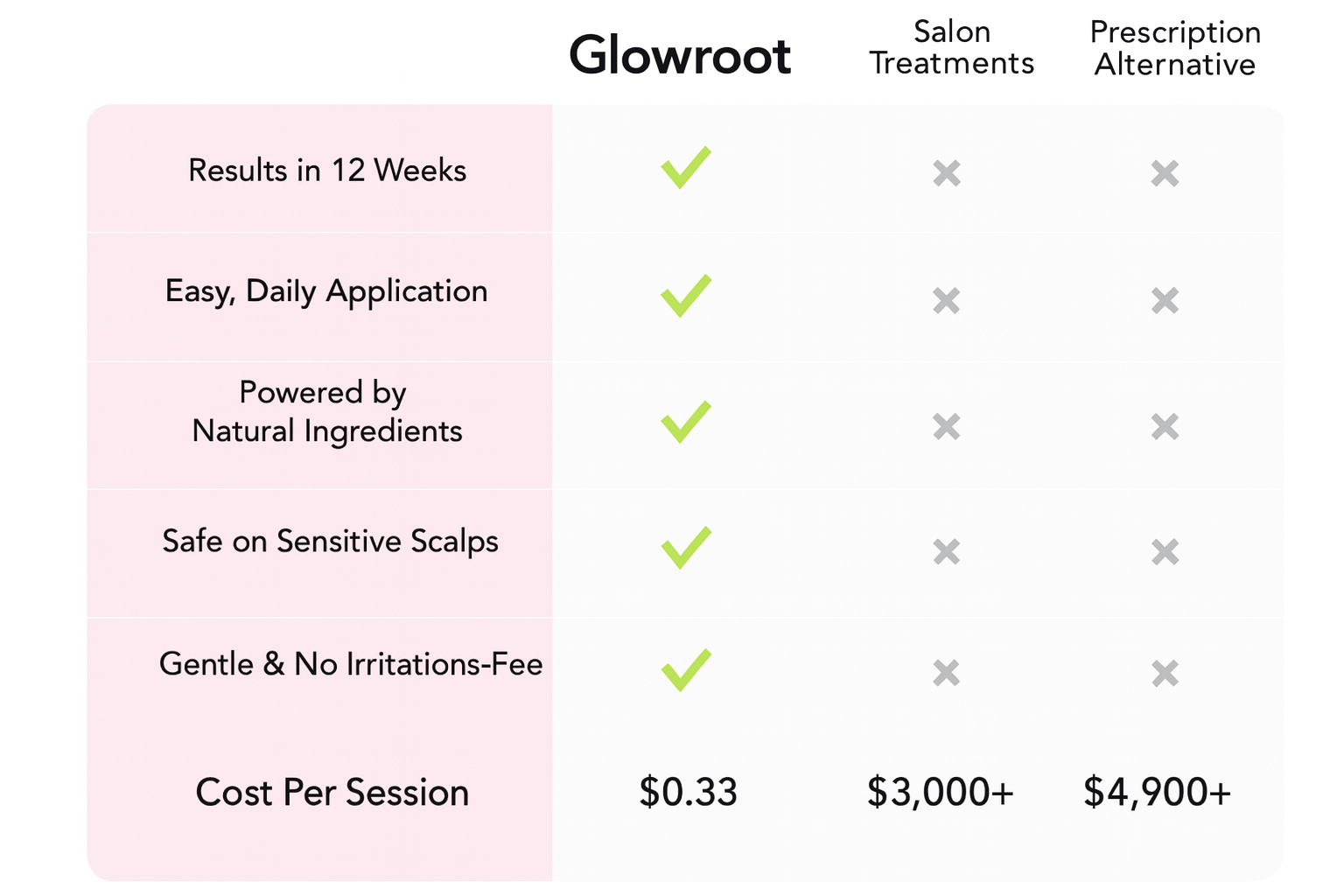Screen dimensions: 1344x896
Task: Click the green checkmark for Easy, Daily Application
Action: [x=686, y=296]
